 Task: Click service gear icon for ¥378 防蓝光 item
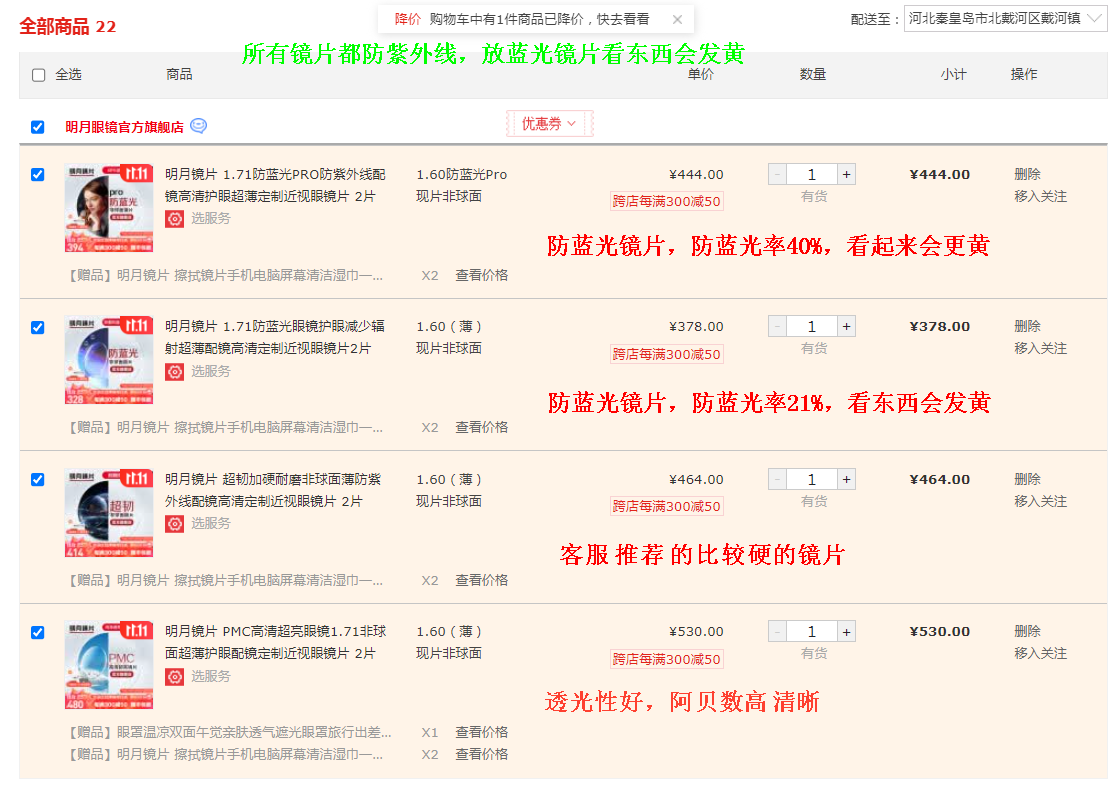click(x=175, y=372)
